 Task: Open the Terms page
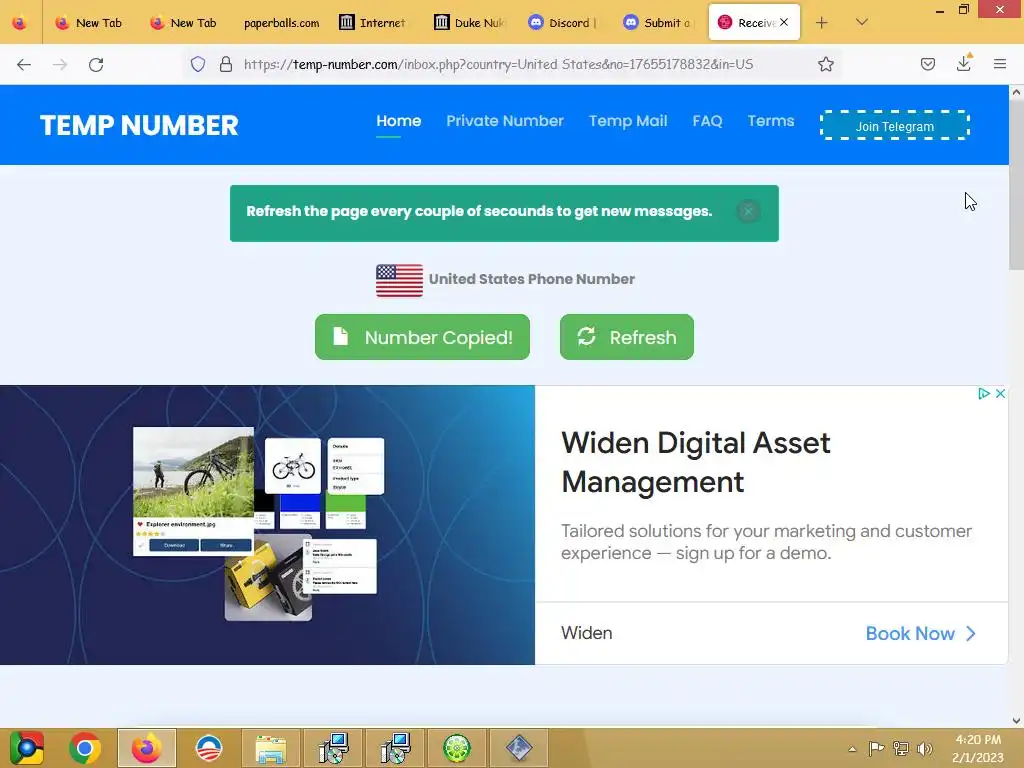(x=771, y=121)
